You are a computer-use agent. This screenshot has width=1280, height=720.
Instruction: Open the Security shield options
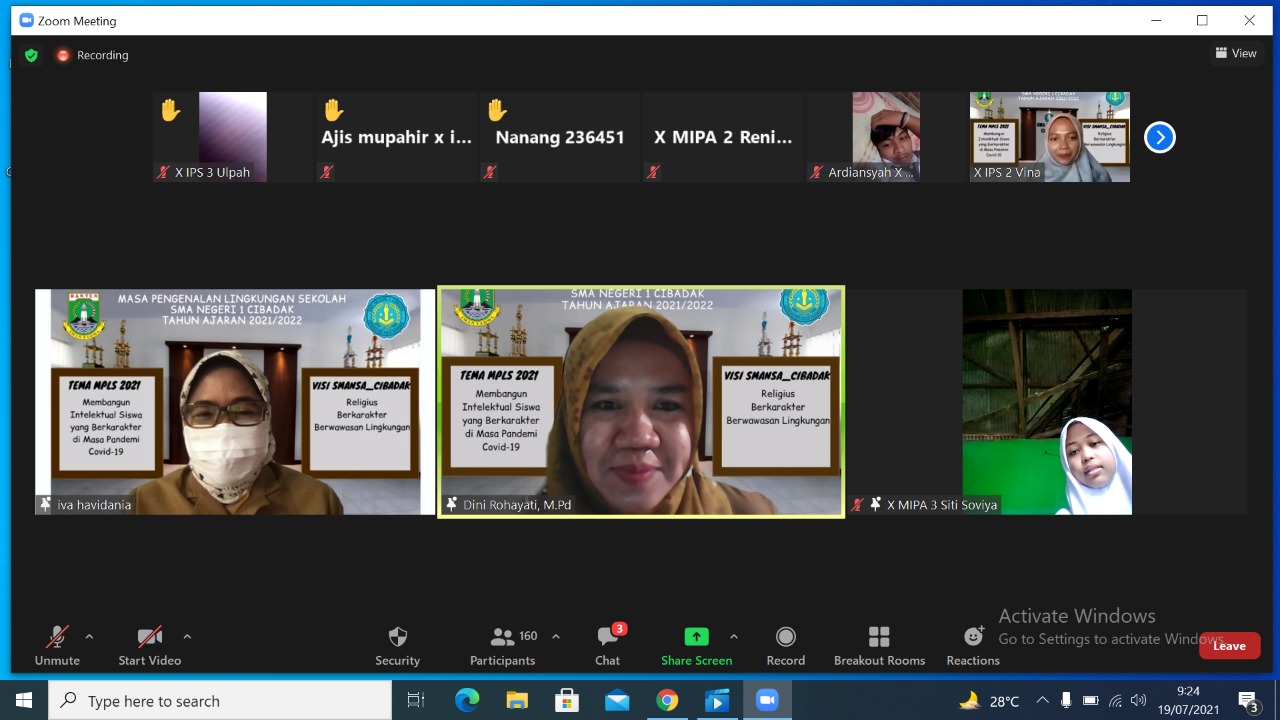click(397, 645)
